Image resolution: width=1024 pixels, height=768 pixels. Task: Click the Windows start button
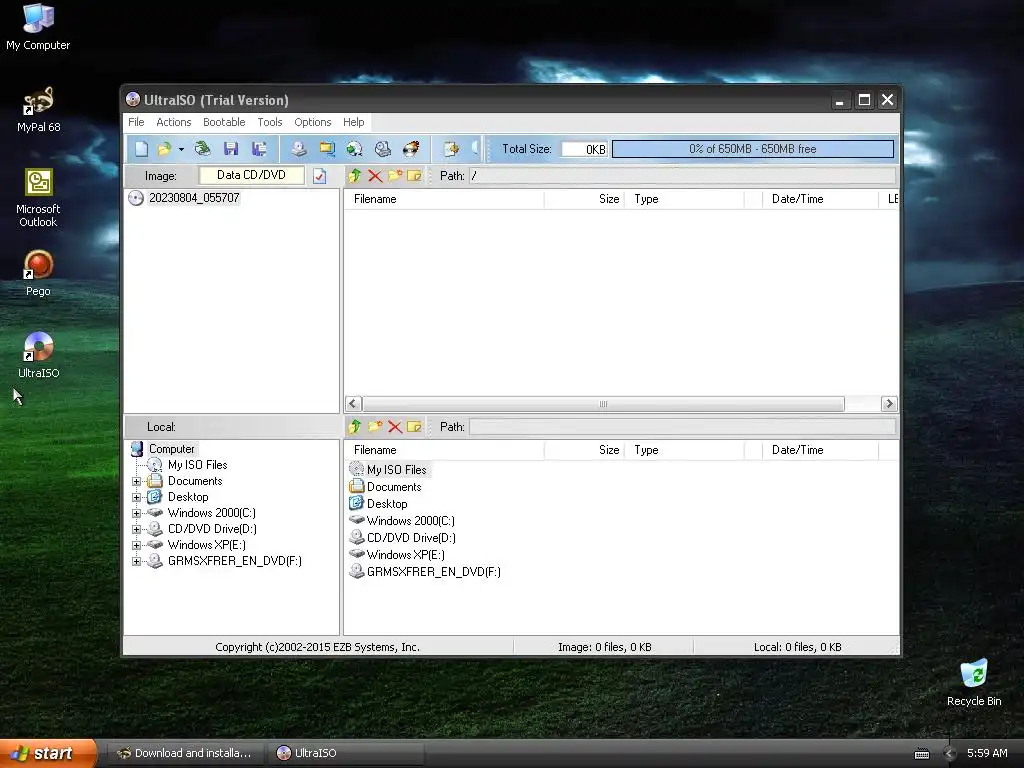click(48, 753)
